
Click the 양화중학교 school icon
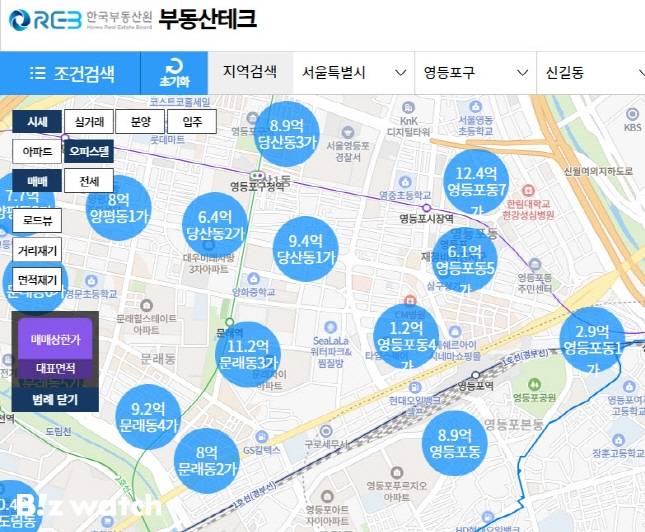click(x=253, y=279)
